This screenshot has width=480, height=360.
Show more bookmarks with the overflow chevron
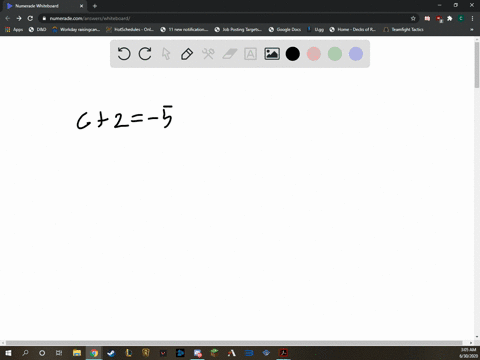472,29
